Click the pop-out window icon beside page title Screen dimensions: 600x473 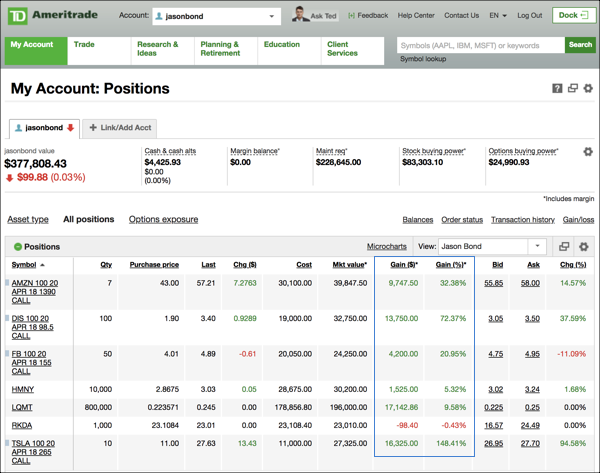pyautogui.click(x=573, y=89)
